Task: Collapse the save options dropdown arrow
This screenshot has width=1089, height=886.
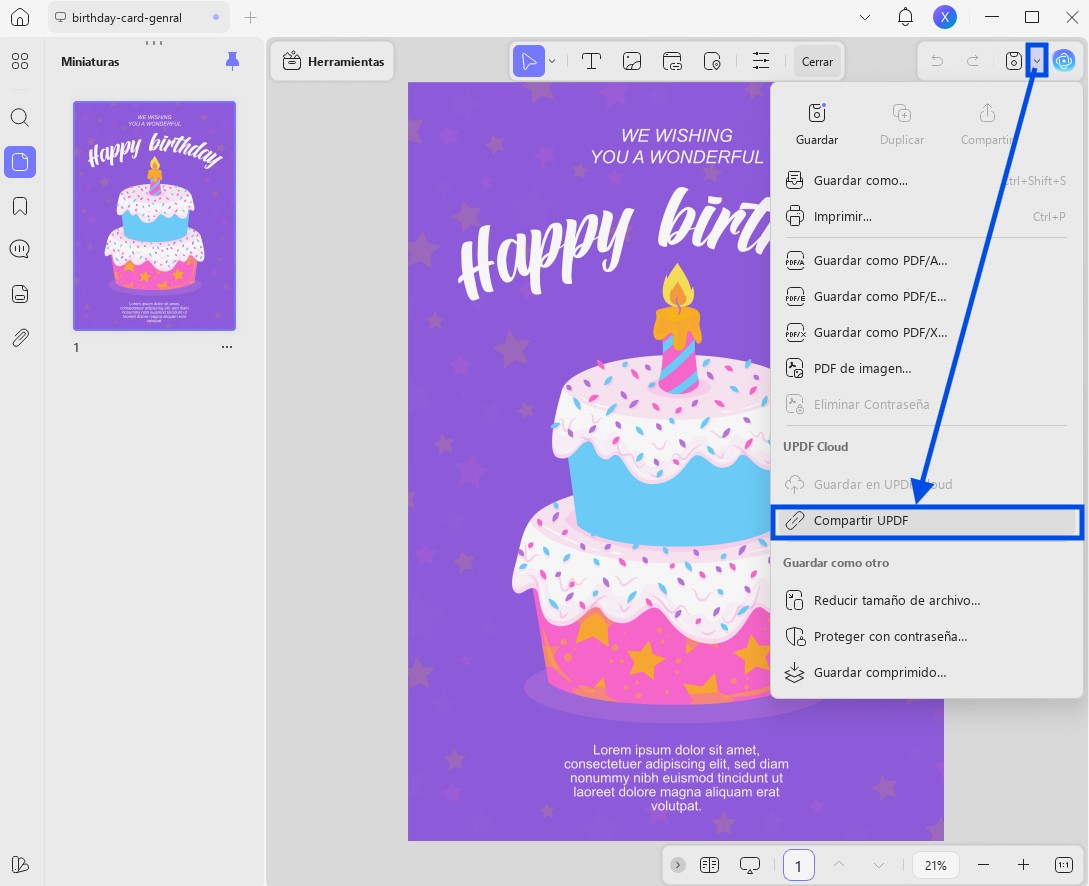Action: point(1036,61)
